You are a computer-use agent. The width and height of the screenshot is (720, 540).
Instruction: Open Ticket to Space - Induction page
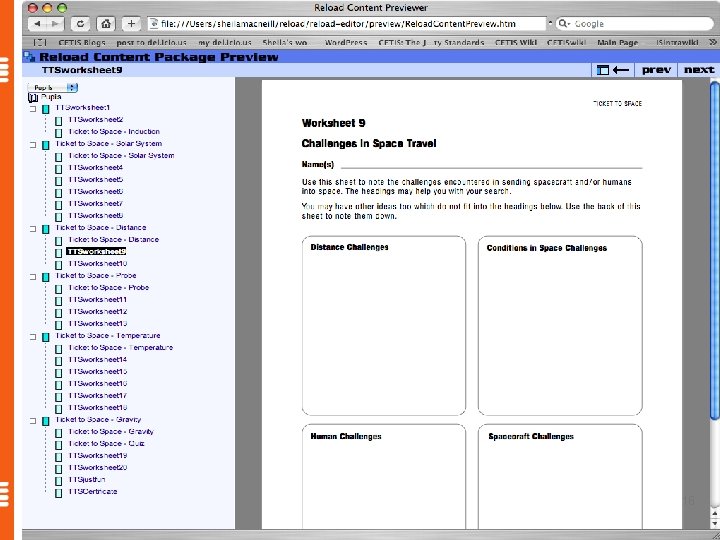click(x=114, y=131)
